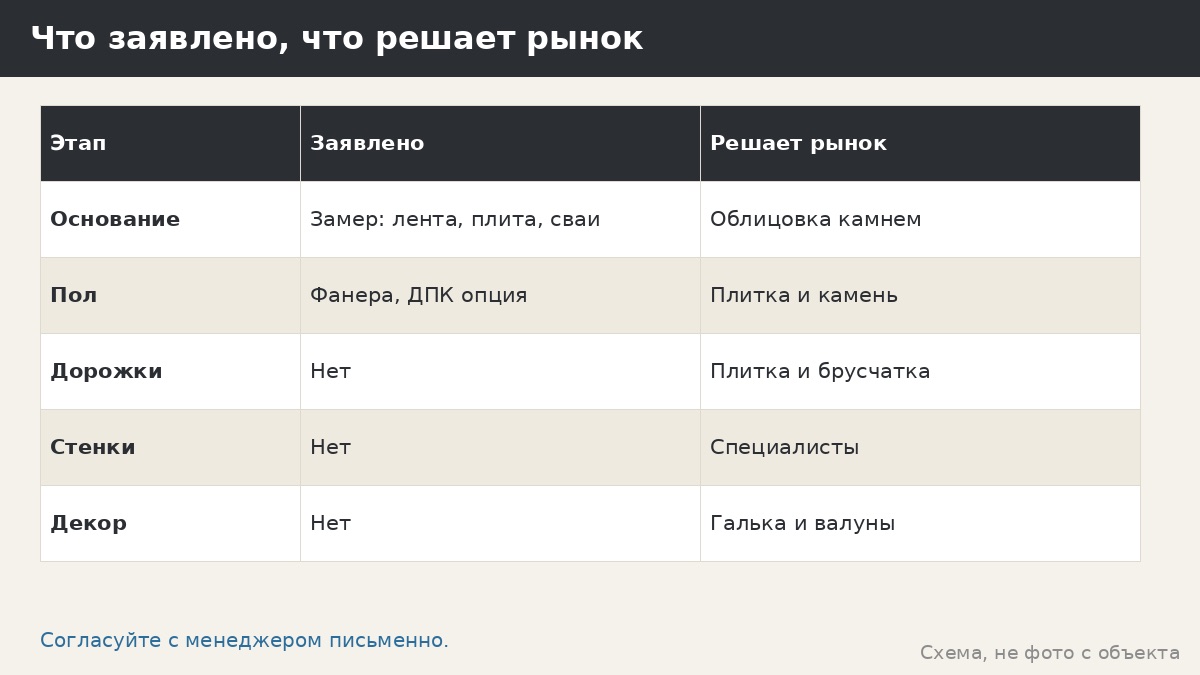Image resolution: width=1200 pixels, height=675 pixels.
Task: Click the 'Этап' column header
Action: pyautogui.click(x=170, y=143)
